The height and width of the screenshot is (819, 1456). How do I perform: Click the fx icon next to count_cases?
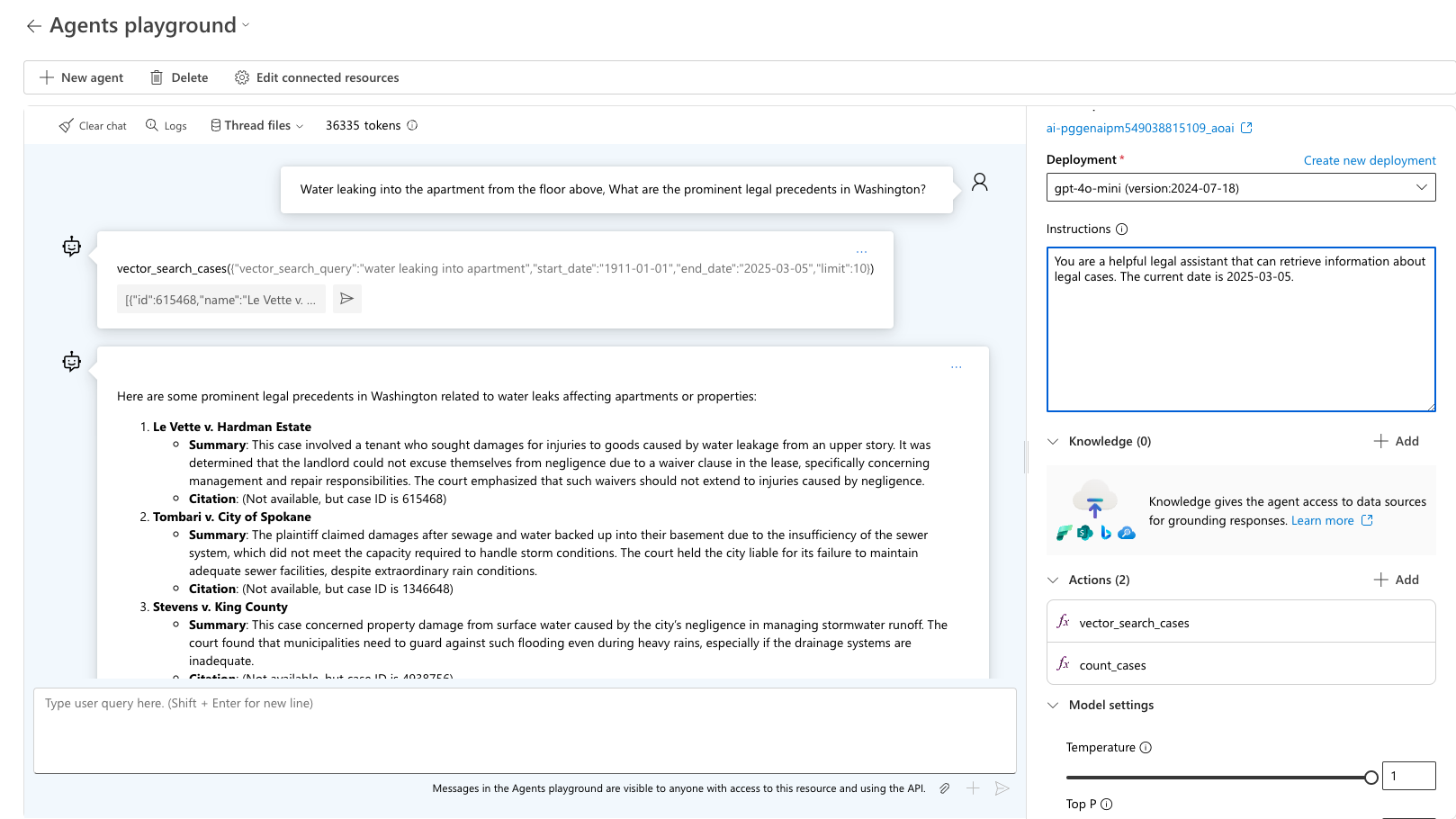pyautogui.click(x=1065, y=664)
